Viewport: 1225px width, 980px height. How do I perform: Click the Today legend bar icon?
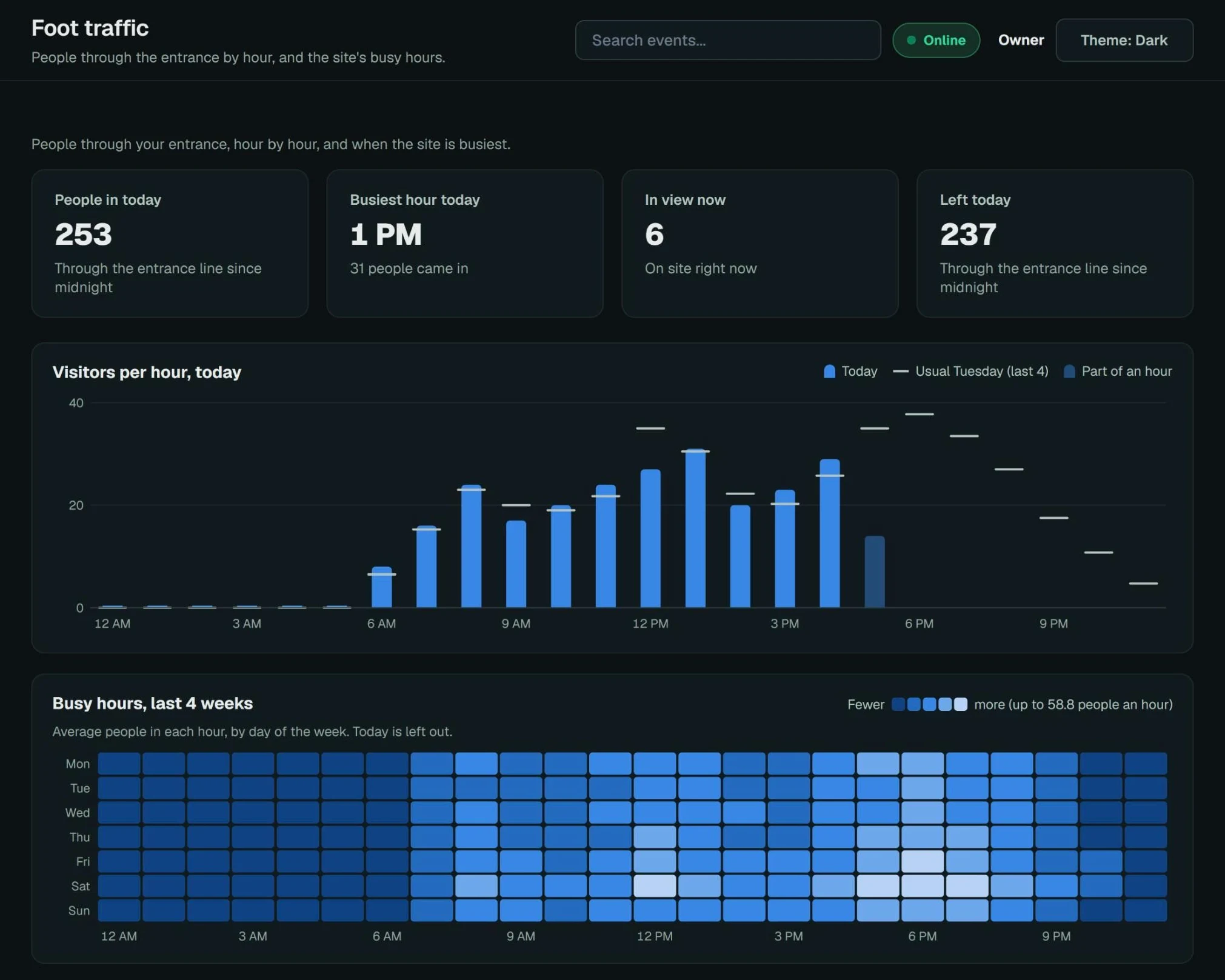point(829,372)
